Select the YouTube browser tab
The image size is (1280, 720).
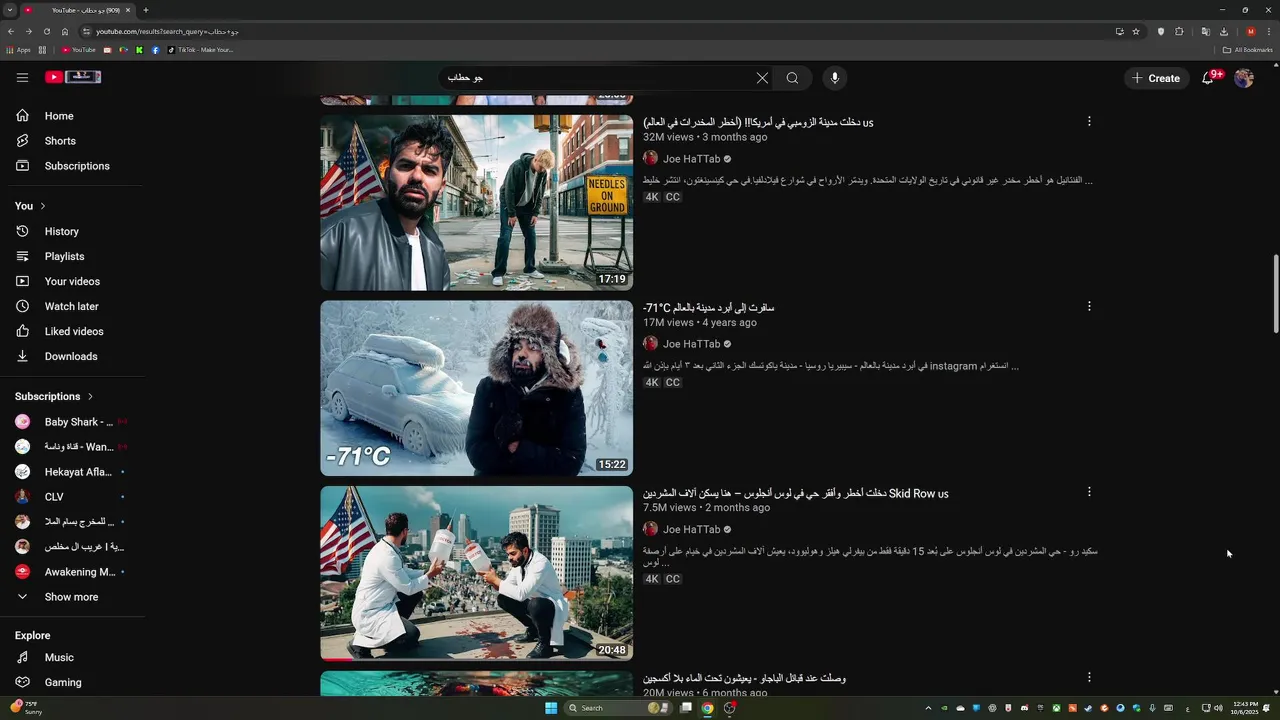tap(78, 10)
